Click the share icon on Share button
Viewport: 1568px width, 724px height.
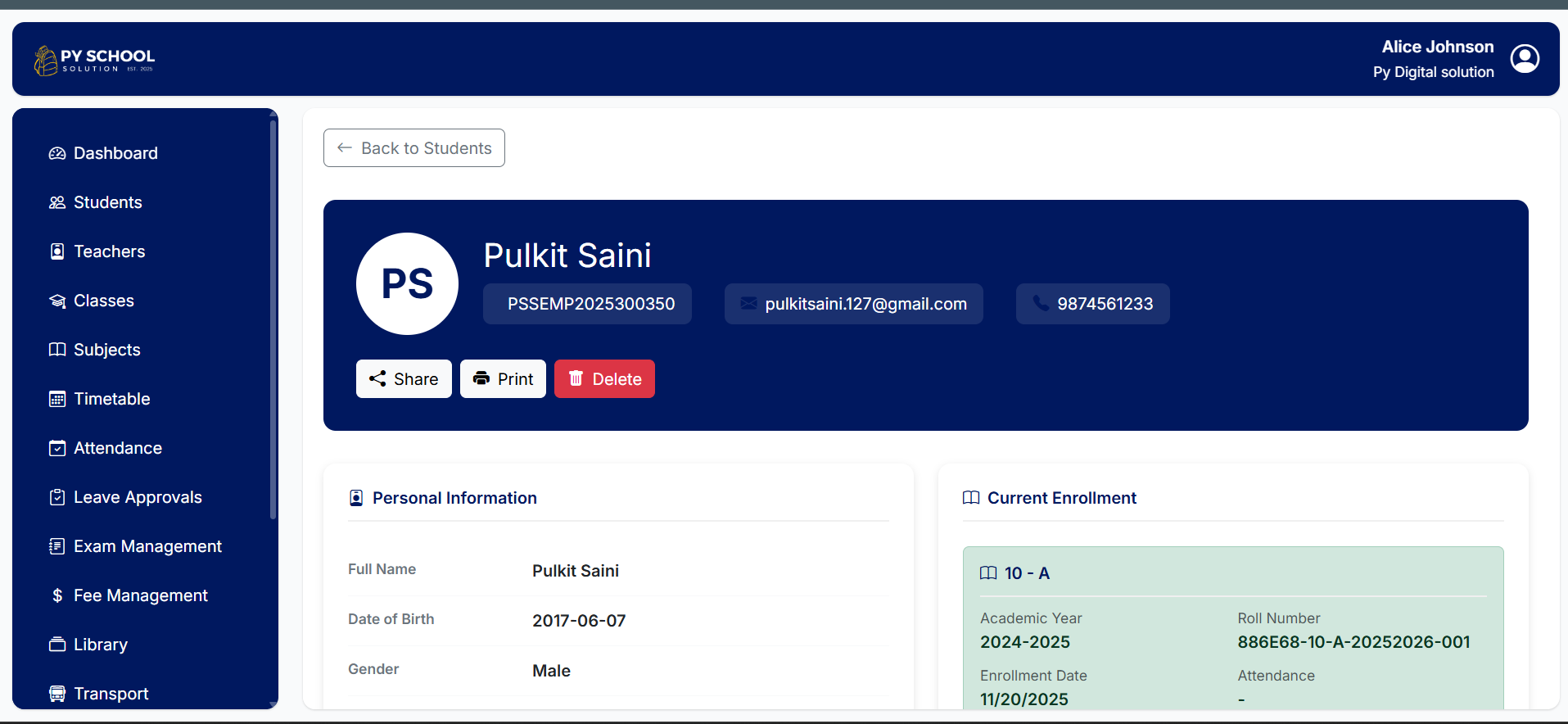click(x=377, y=378)
